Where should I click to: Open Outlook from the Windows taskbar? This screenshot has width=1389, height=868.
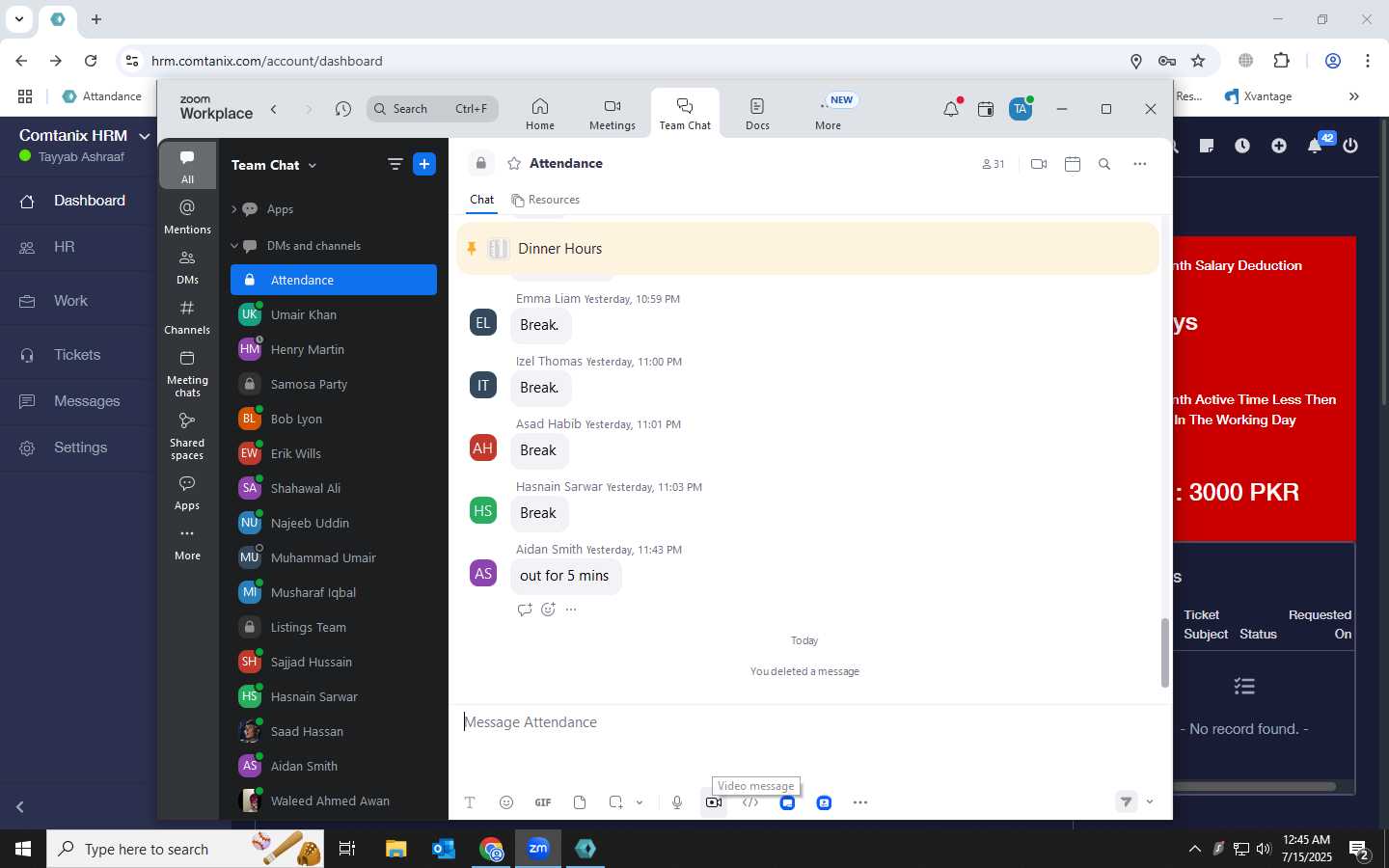coord(443,849)
